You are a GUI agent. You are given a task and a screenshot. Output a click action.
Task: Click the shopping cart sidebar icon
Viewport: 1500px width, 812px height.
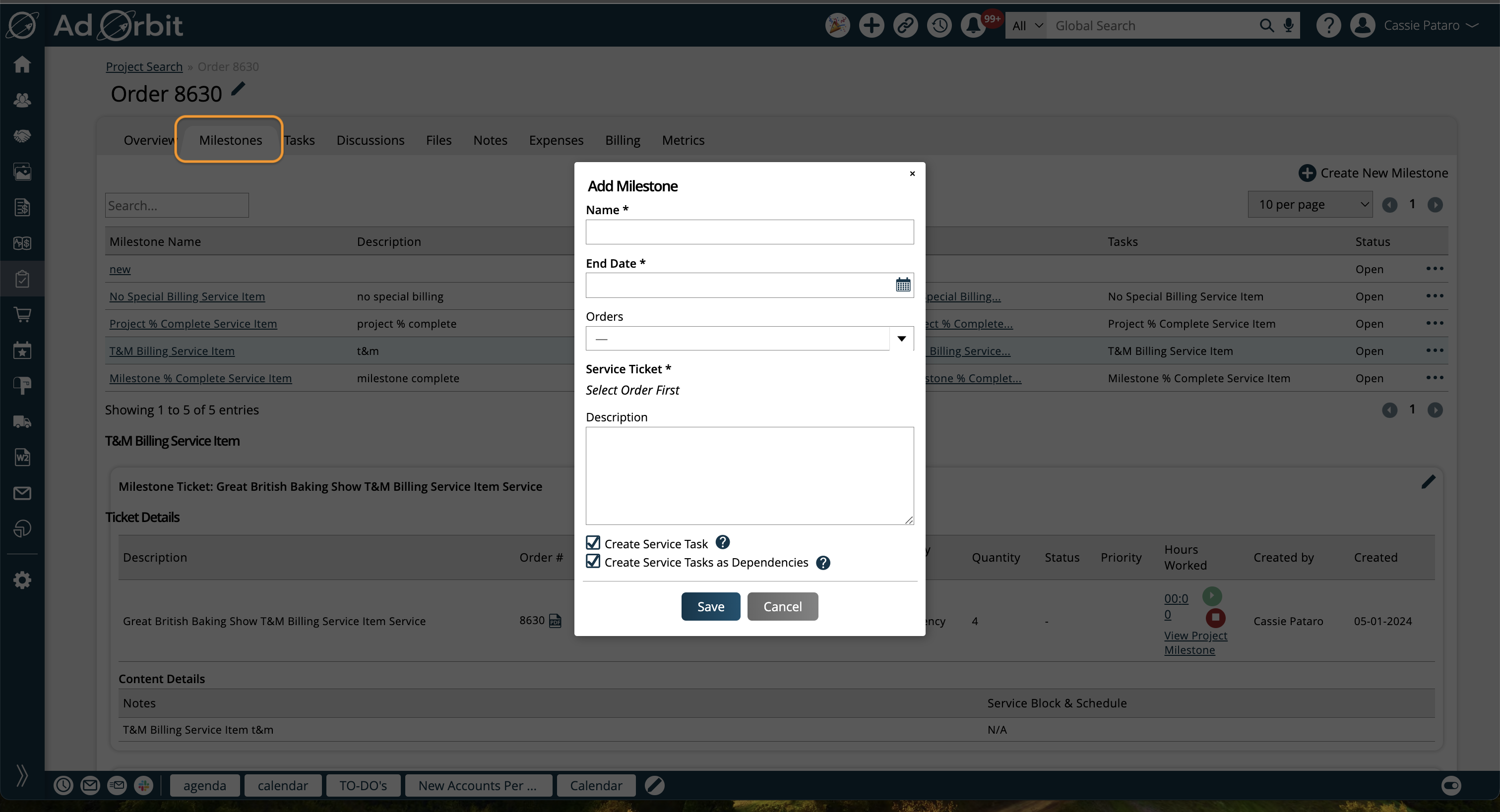pyautogui.click(x=22, y=314)
